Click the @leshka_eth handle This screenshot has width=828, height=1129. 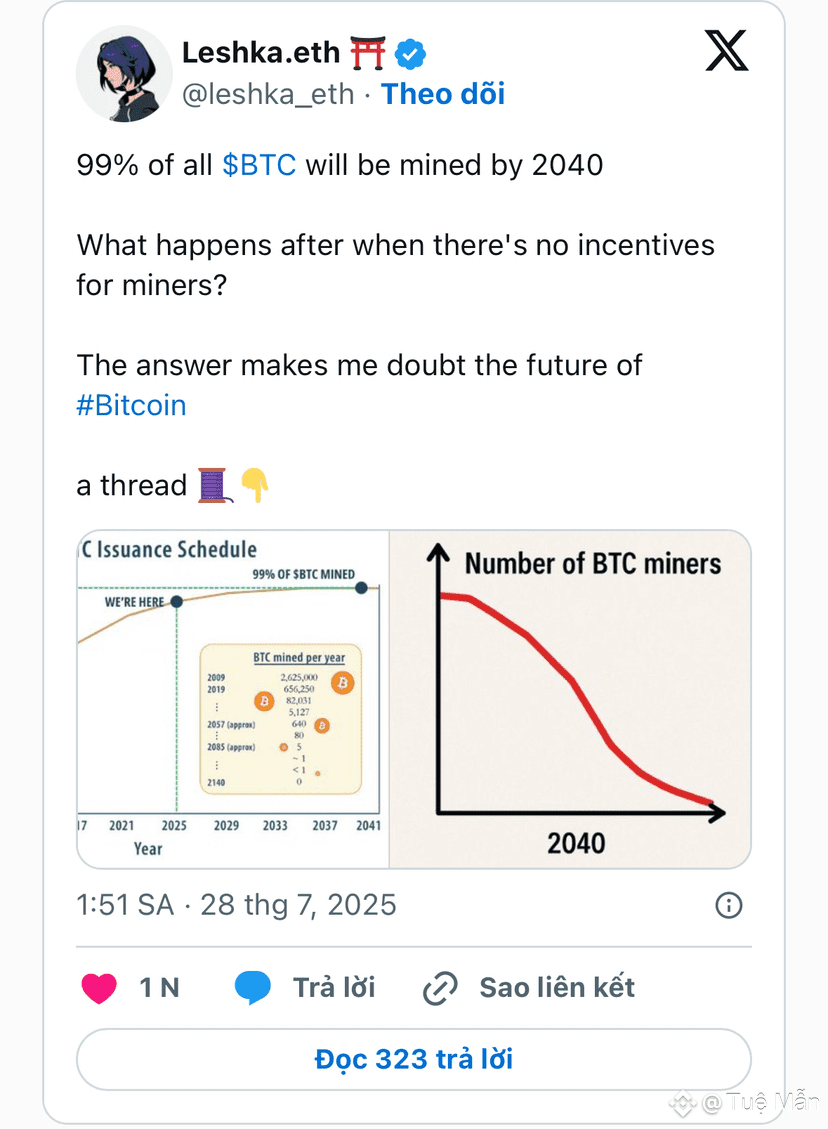(x=268, y=94)
